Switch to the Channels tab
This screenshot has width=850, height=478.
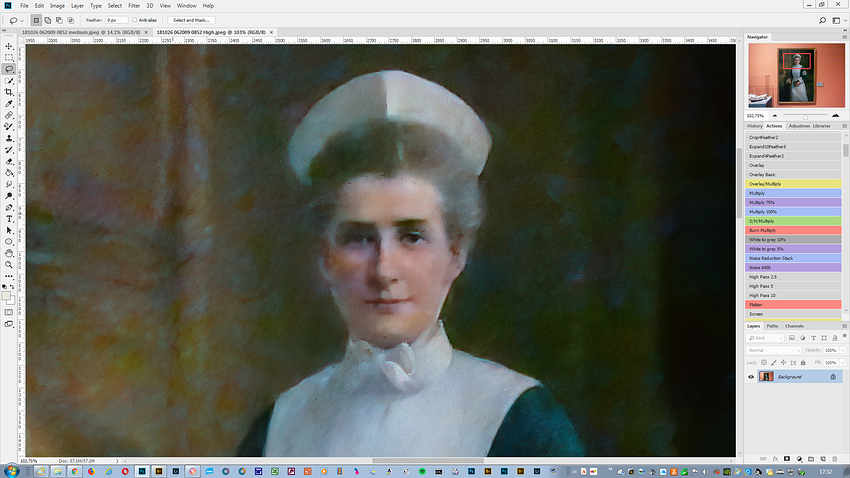pos(794,326)
